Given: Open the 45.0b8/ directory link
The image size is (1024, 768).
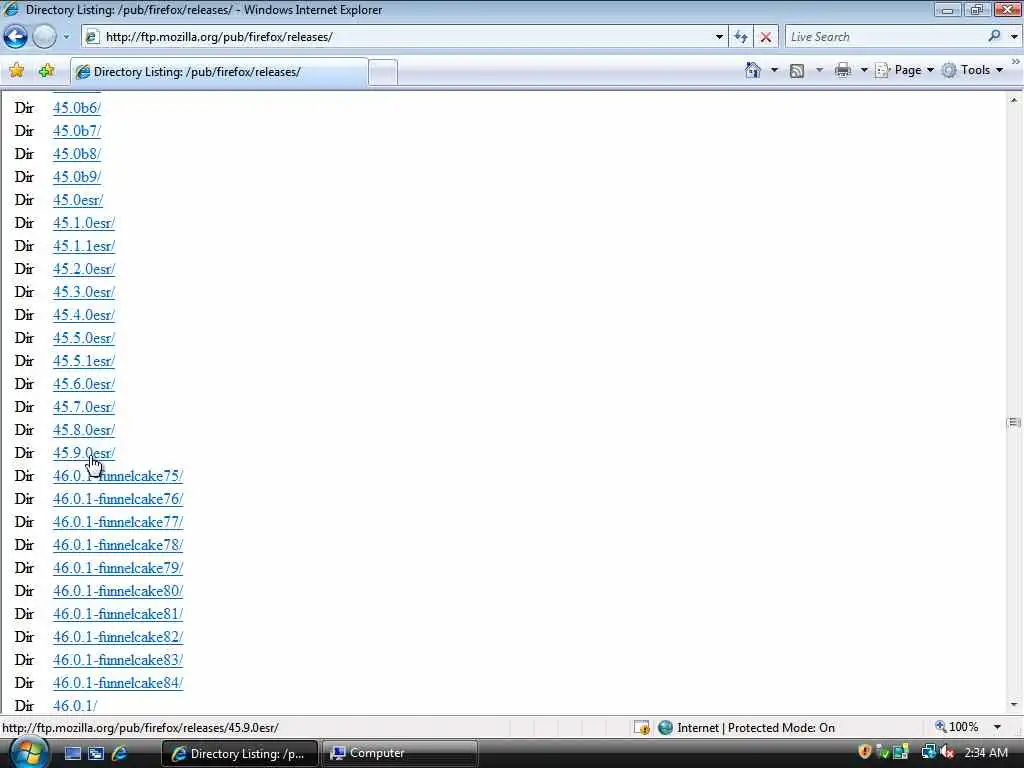Looking at the screenshot, I should pyautogui.click(x=76, y=153).
